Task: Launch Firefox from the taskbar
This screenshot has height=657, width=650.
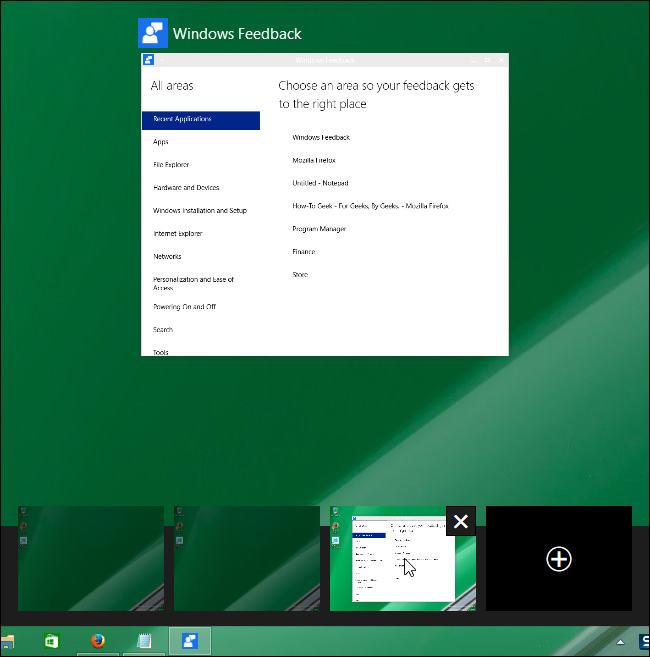Action: (98, 641)
